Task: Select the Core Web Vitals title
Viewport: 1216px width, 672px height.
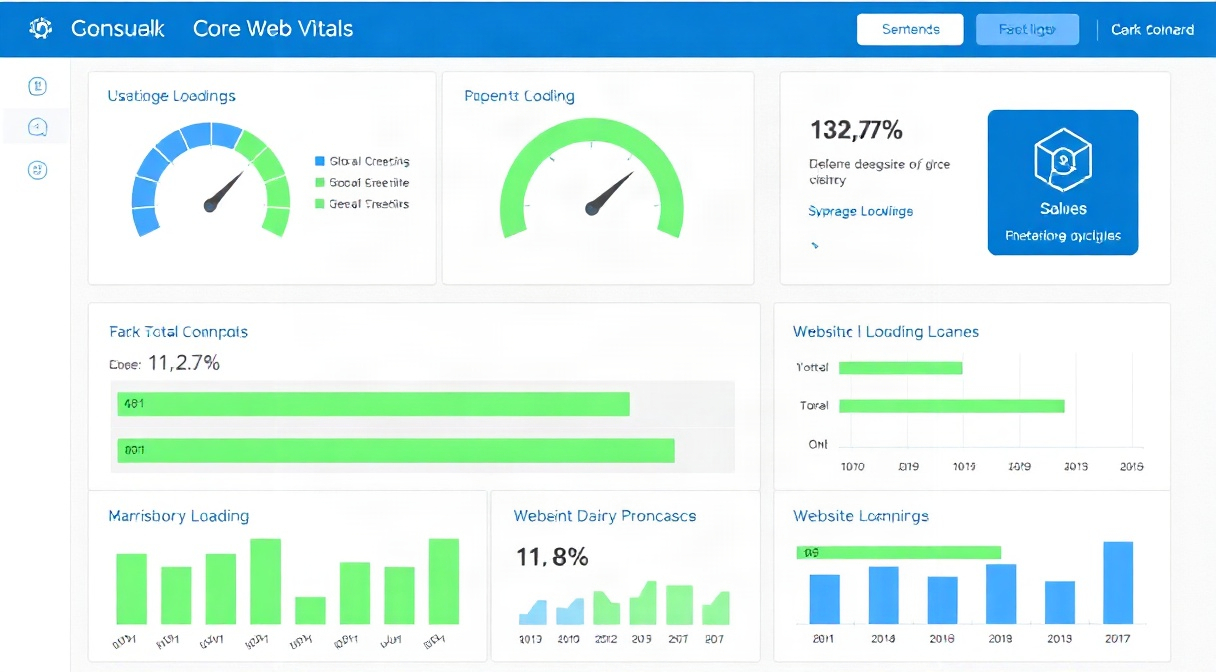Action: (273, 29)
